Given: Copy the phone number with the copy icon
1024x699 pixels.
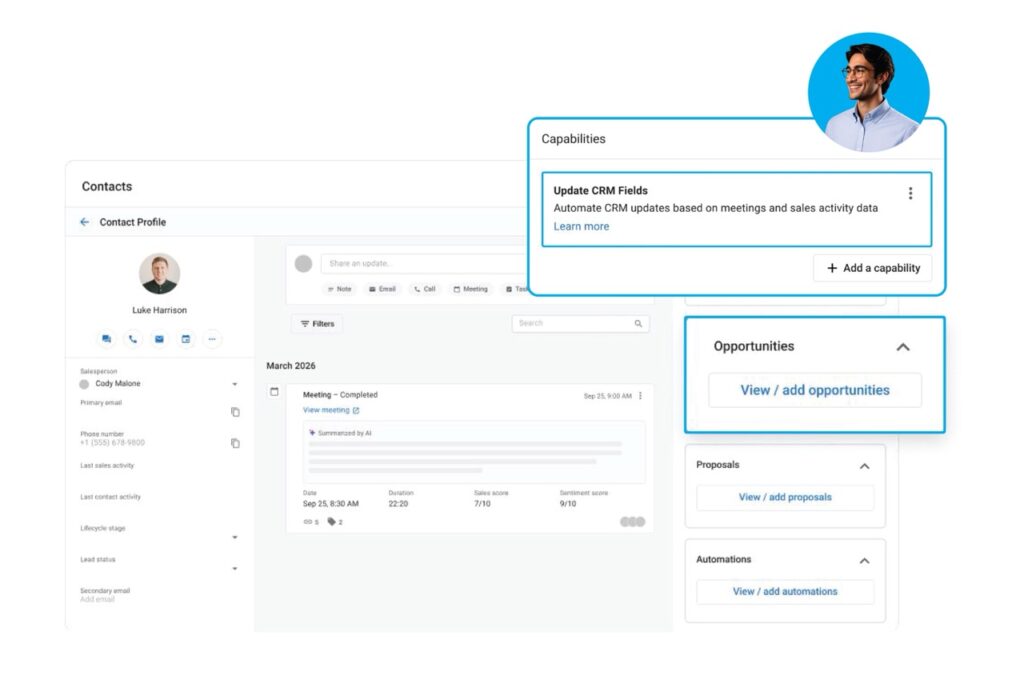Looking at the screenshot, I should [x=235, y=443].
